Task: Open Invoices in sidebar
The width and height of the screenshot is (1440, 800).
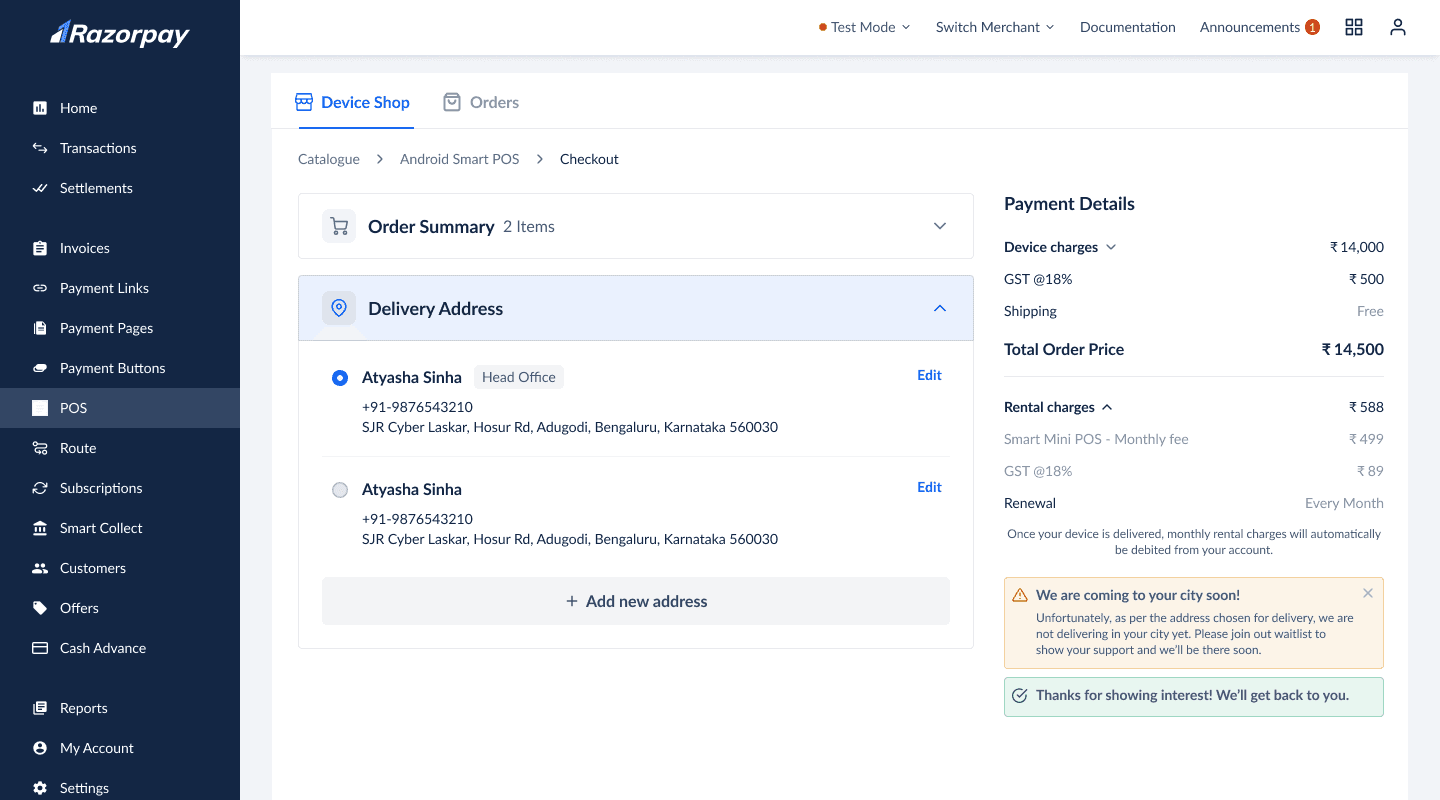Action: 120,248
